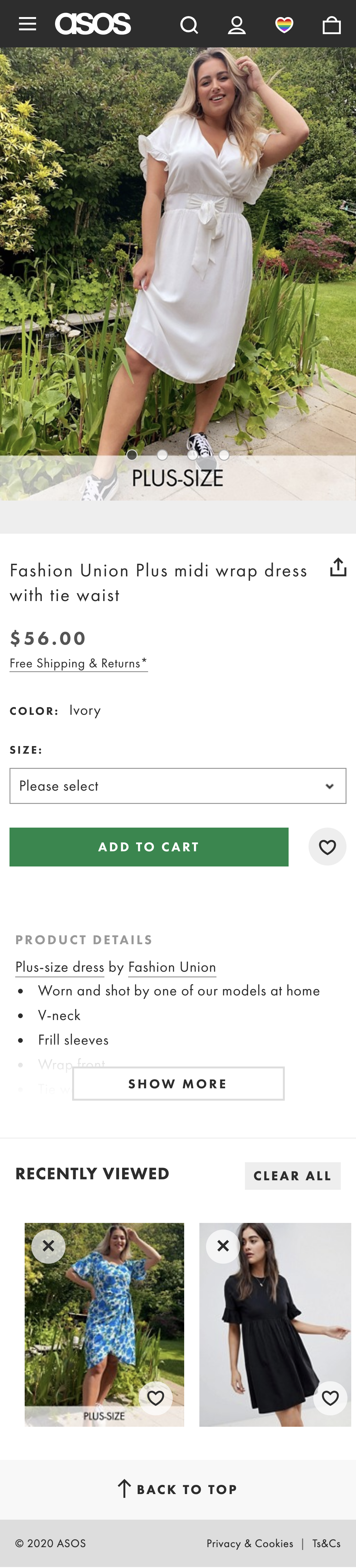Click the rainbow heart Pride icon
The image size is (356, 1568).
[284, 24]
